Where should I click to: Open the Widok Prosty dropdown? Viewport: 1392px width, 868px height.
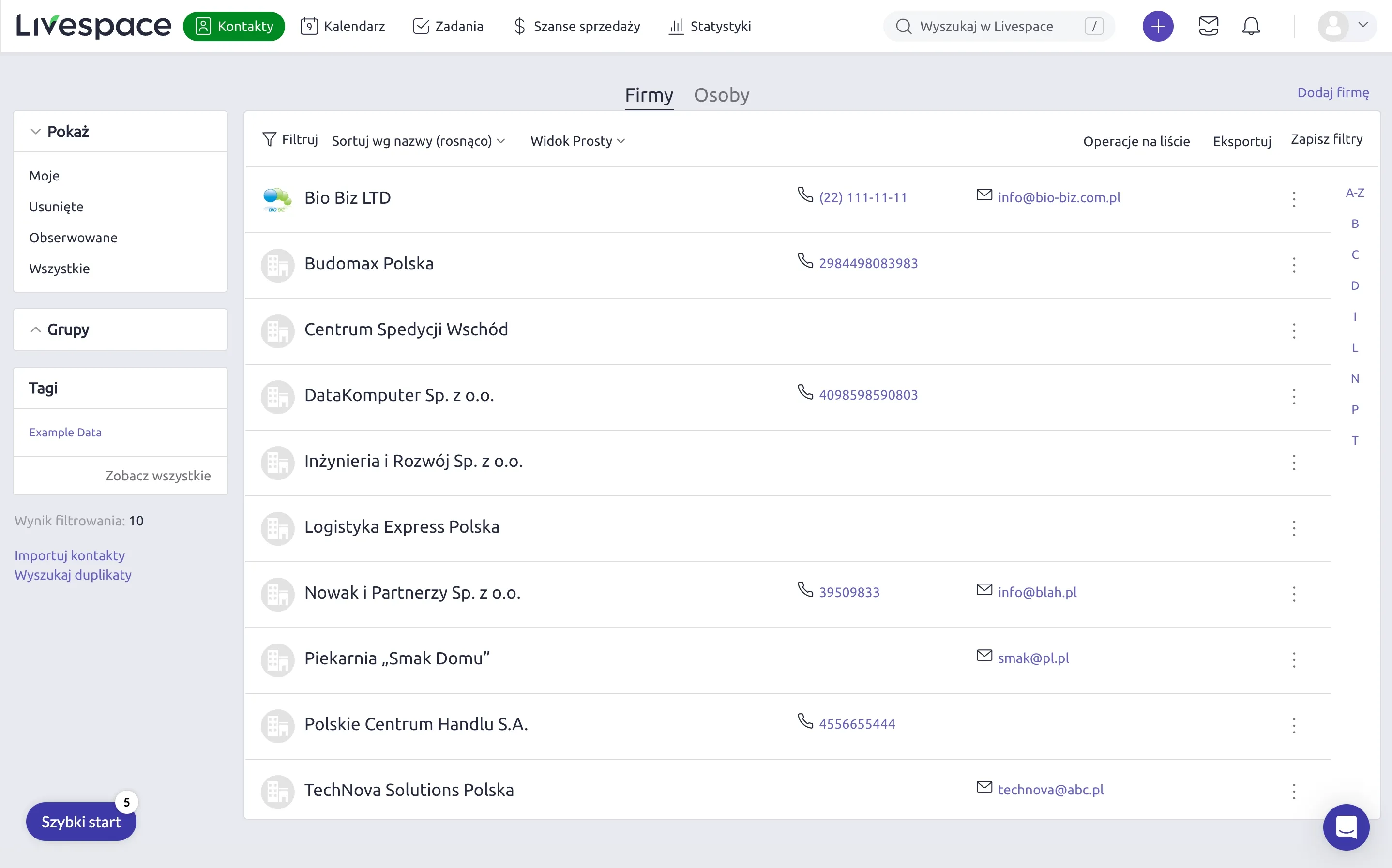pyautogui.click(x=576, y=141)
